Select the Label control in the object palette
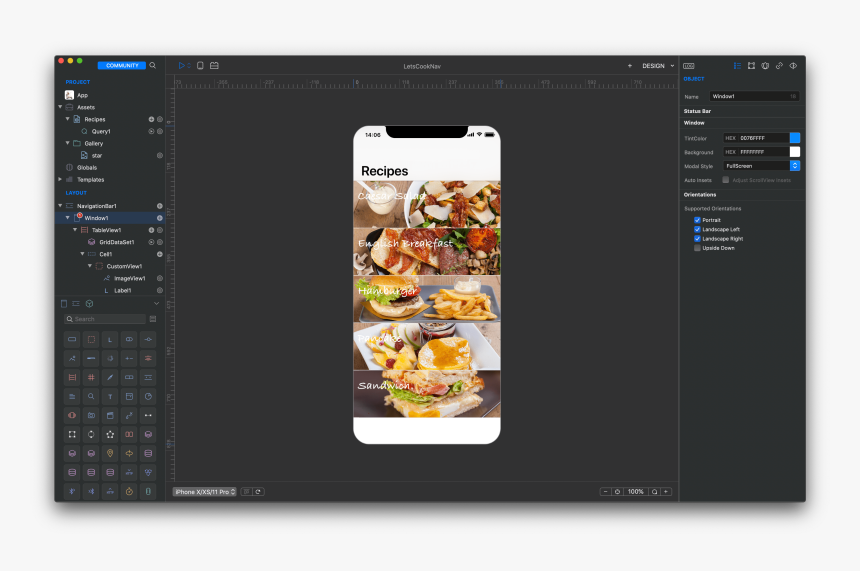 [110, 340]
